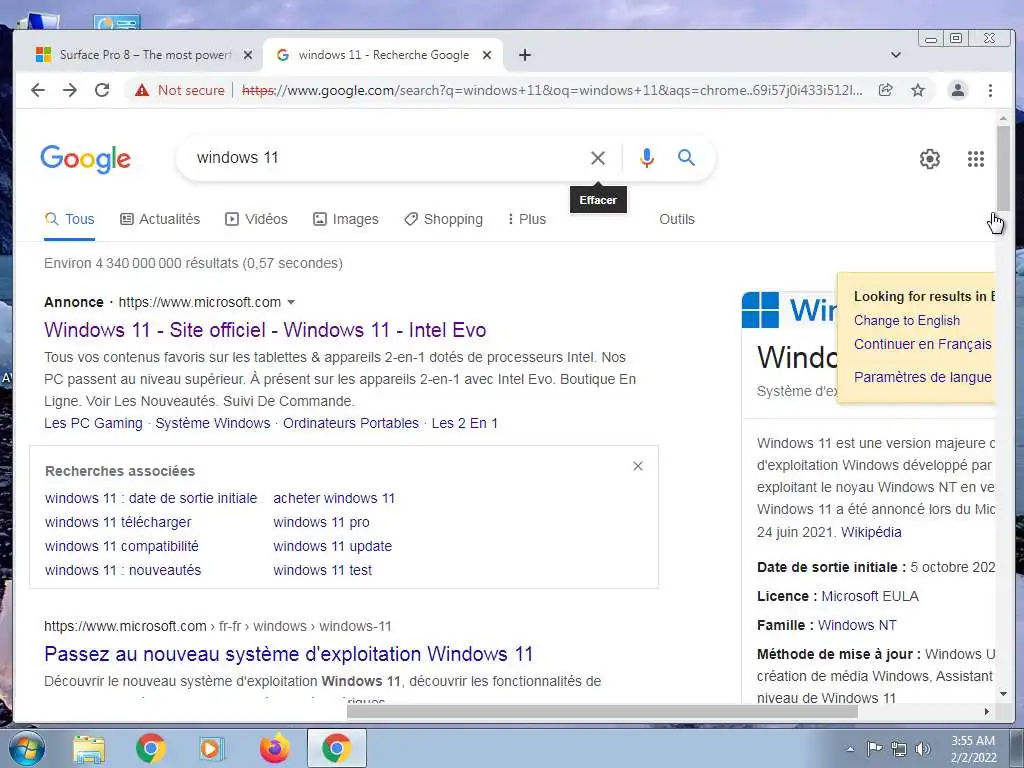This screenshot has width=1024, height=768.
Task: Close the Surface Pro 8 tab
Action: click(248, 56)
